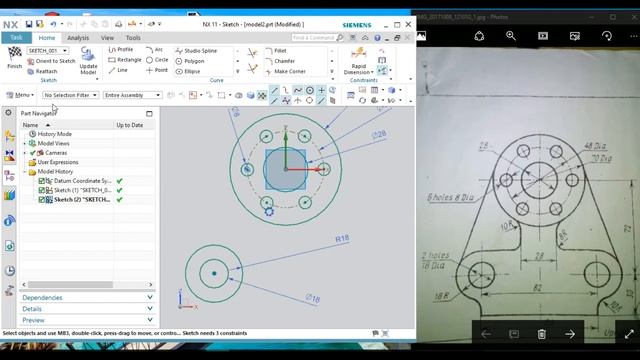The image size is (640, 360).
Task: Go to previous photo with left arrow
Action: pos(486,334)
